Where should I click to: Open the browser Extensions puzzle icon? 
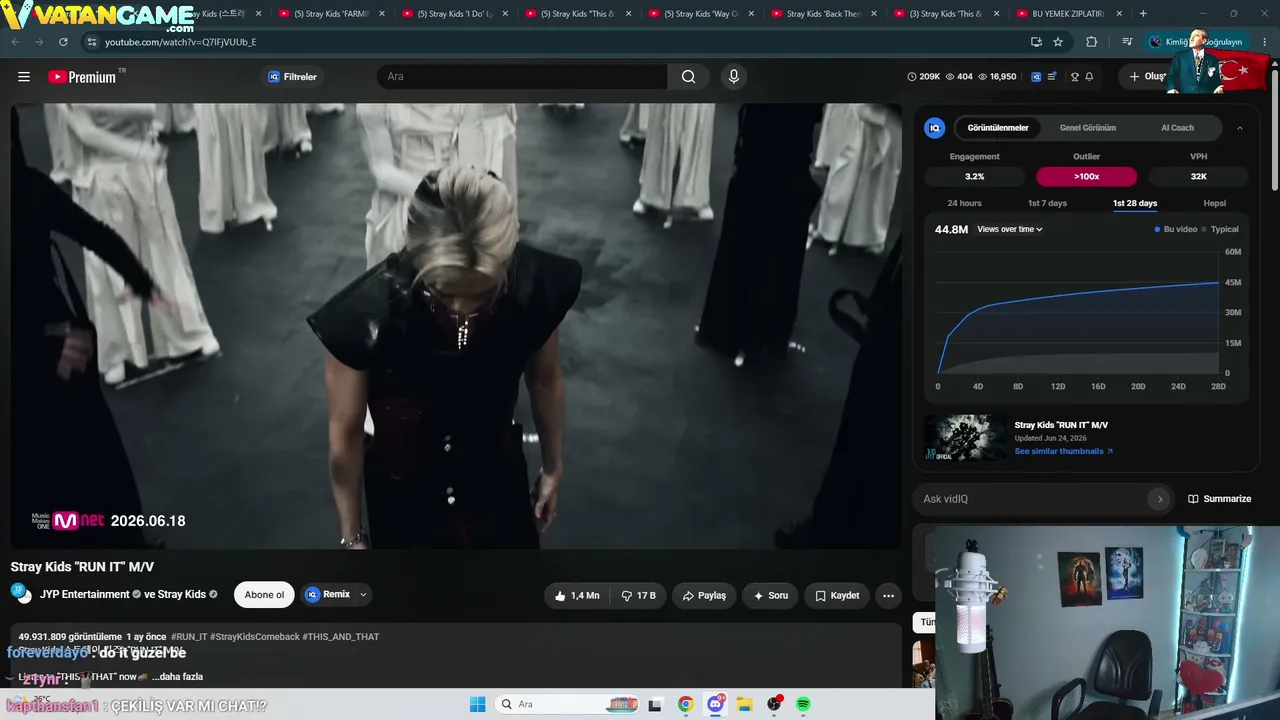(1091, 42)
